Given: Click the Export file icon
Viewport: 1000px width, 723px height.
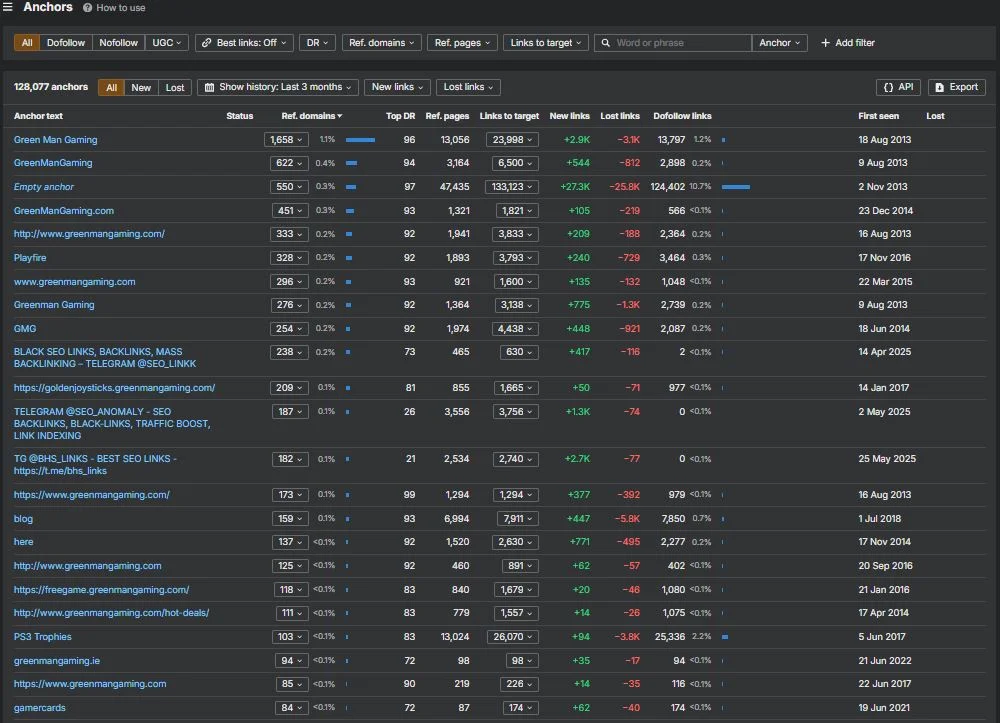Looking at the screenshot, I should pos(939,87).
